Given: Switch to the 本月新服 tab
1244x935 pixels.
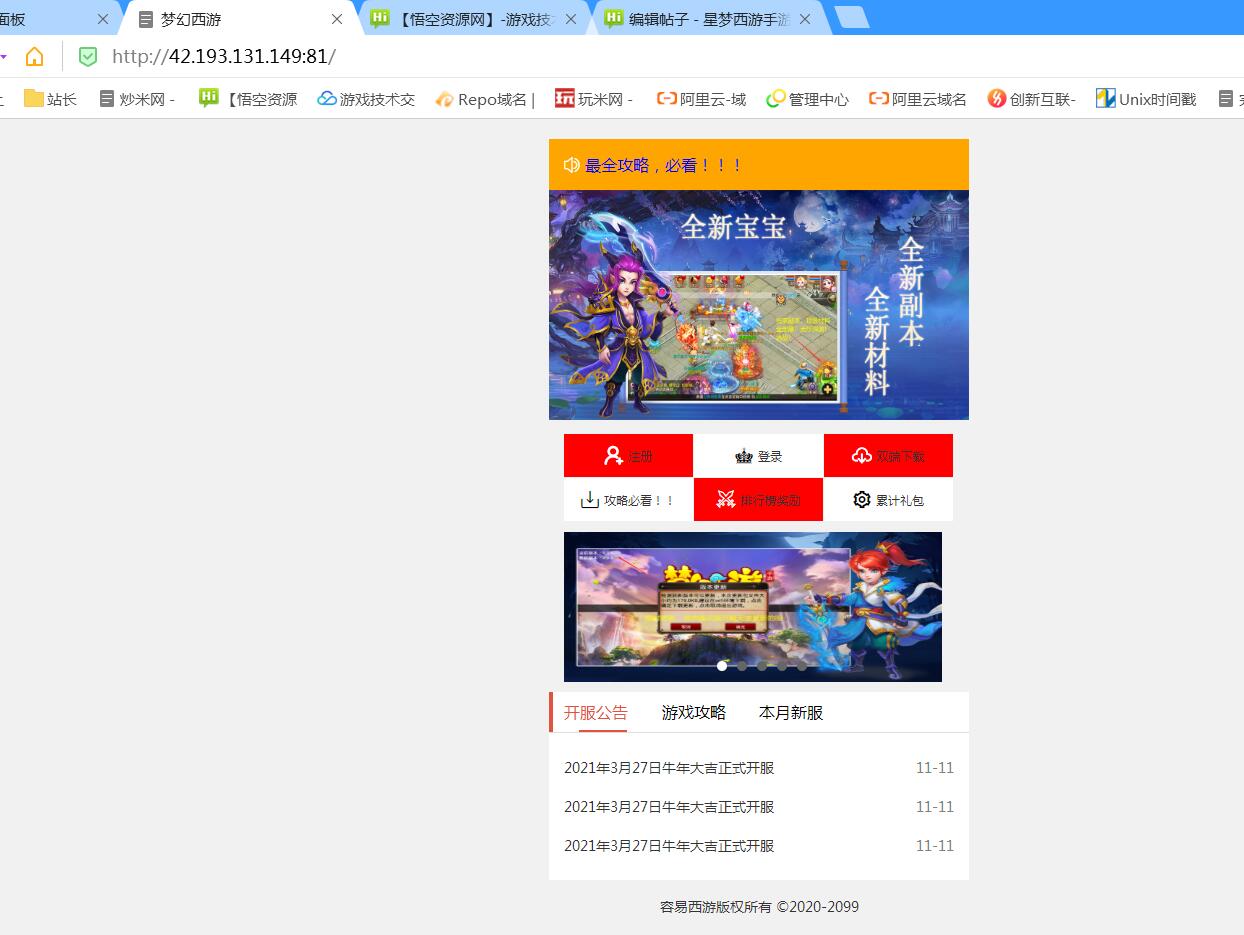Looking at the screenshot, I should click(x=790, y=713).
